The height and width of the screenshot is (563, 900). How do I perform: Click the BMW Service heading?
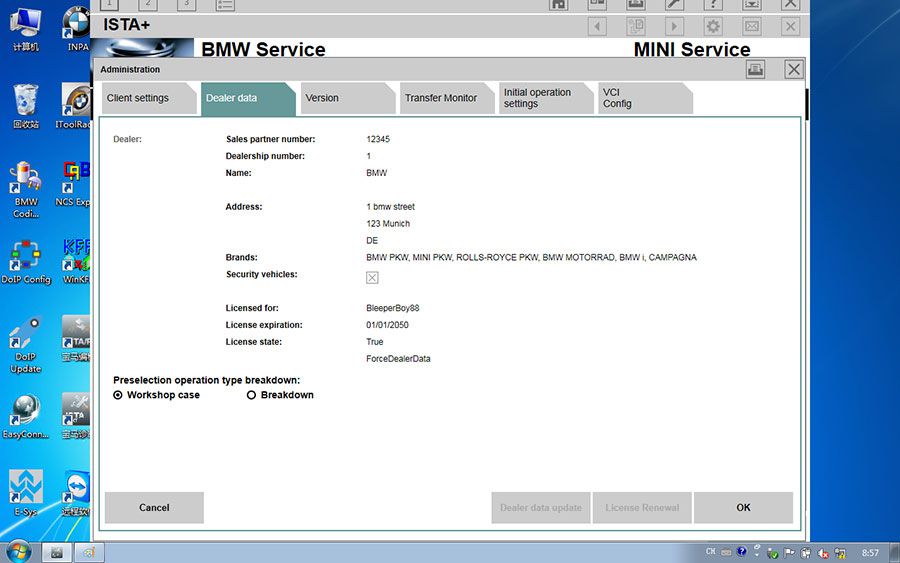pos(263,49)
